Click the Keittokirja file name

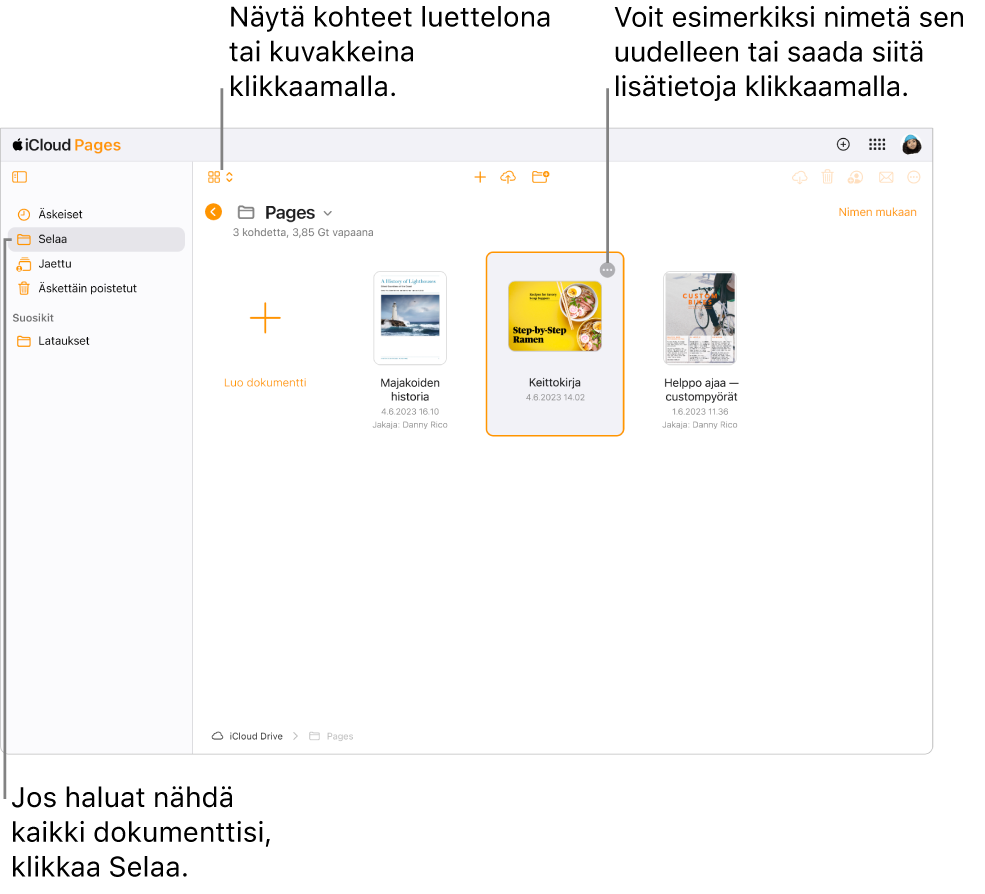click(555, 383)
